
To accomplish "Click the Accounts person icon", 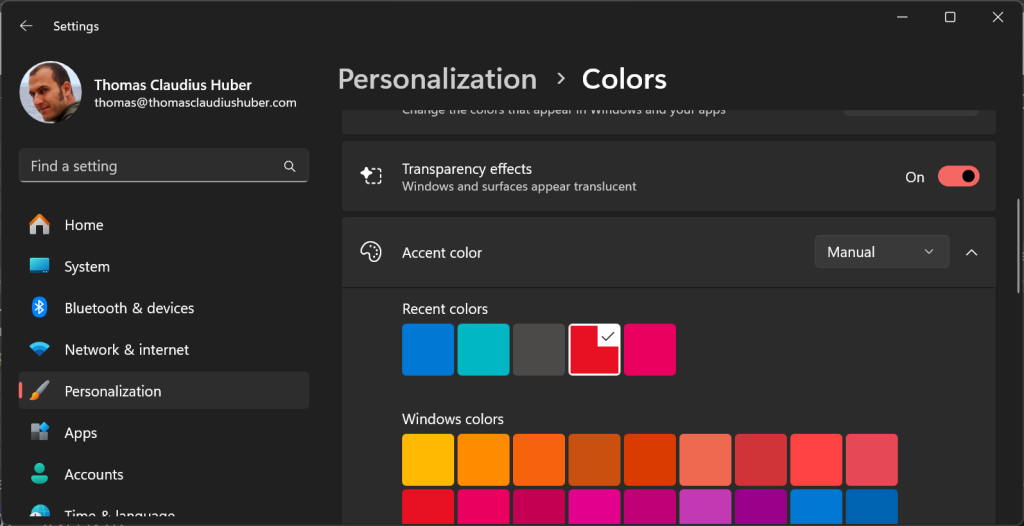I will click(40, 474).
